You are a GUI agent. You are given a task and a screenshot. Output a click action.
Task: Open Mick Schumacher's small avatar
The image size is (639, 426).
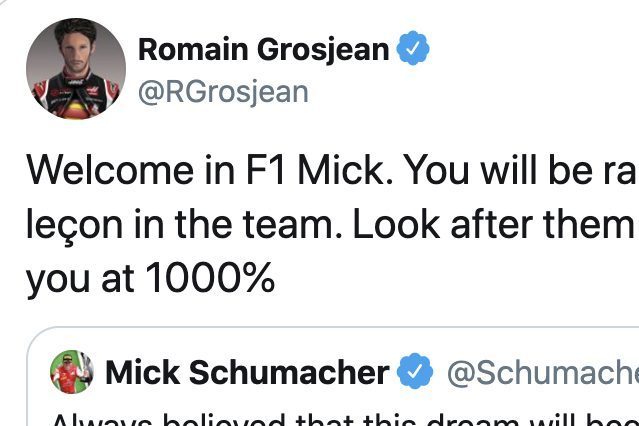pyautogui.click(x=72, y=373)
